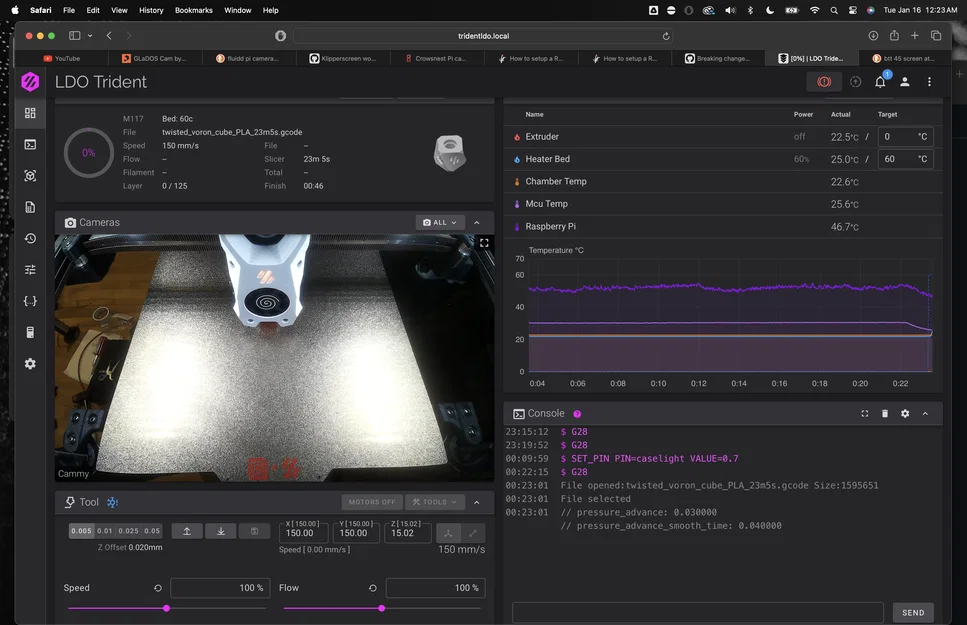Select the 0.025 Z offset step

[x=128, y=531]
